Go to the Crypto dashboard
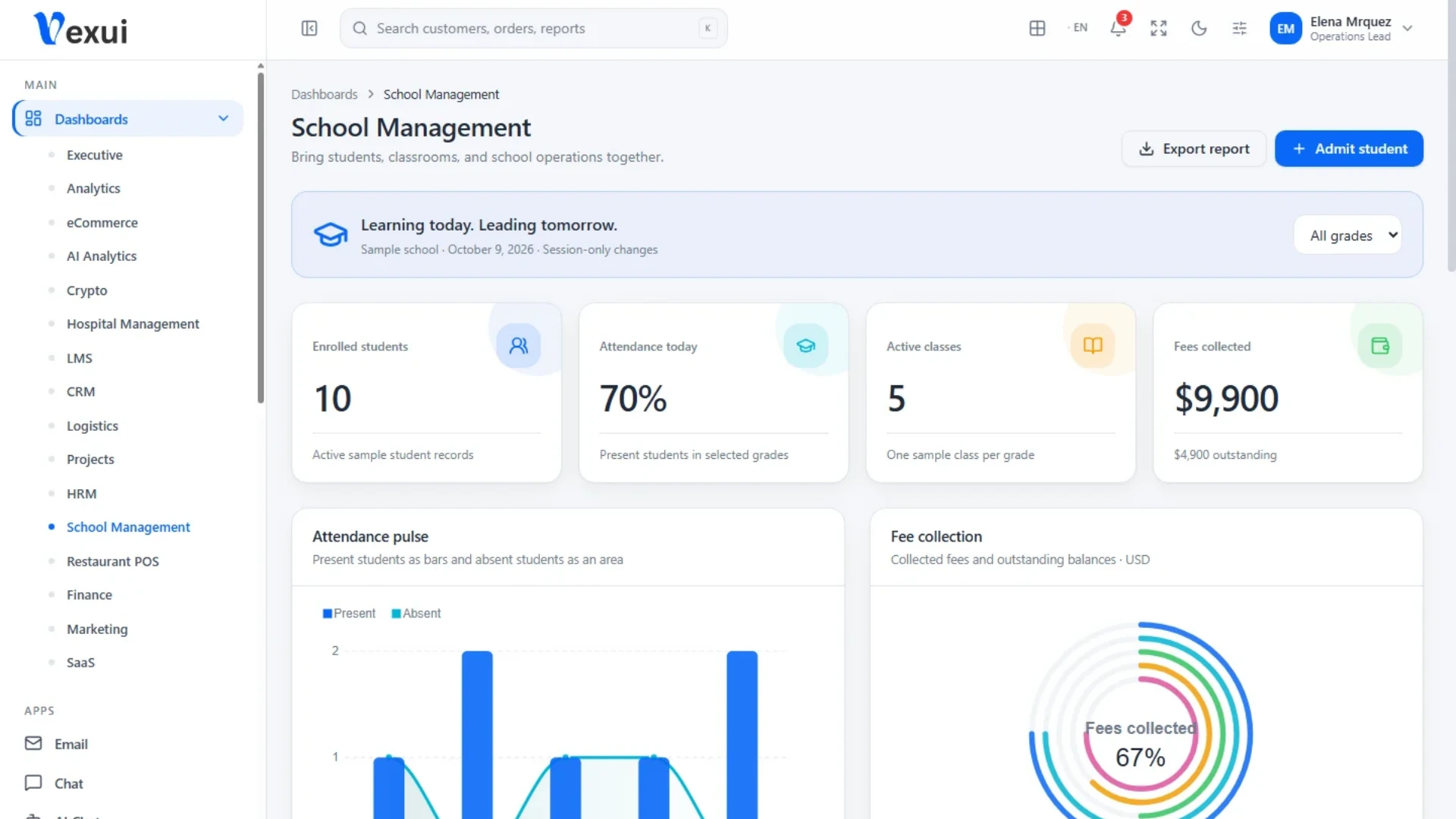Screen dimensions: 1456x819 point(87,290)
